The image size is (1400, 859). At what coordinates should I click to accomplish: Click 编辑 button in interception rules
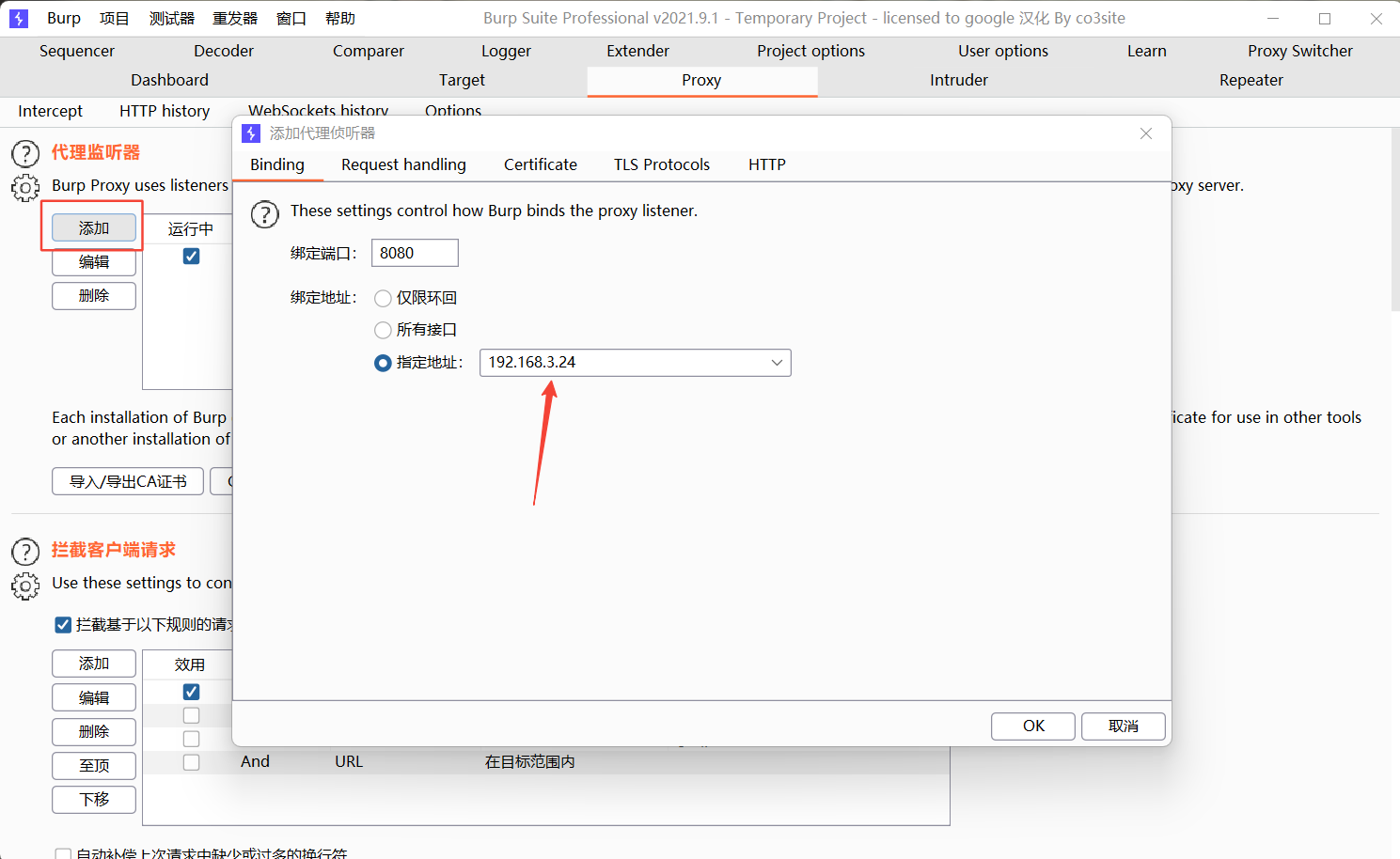(x=94, y=697)
